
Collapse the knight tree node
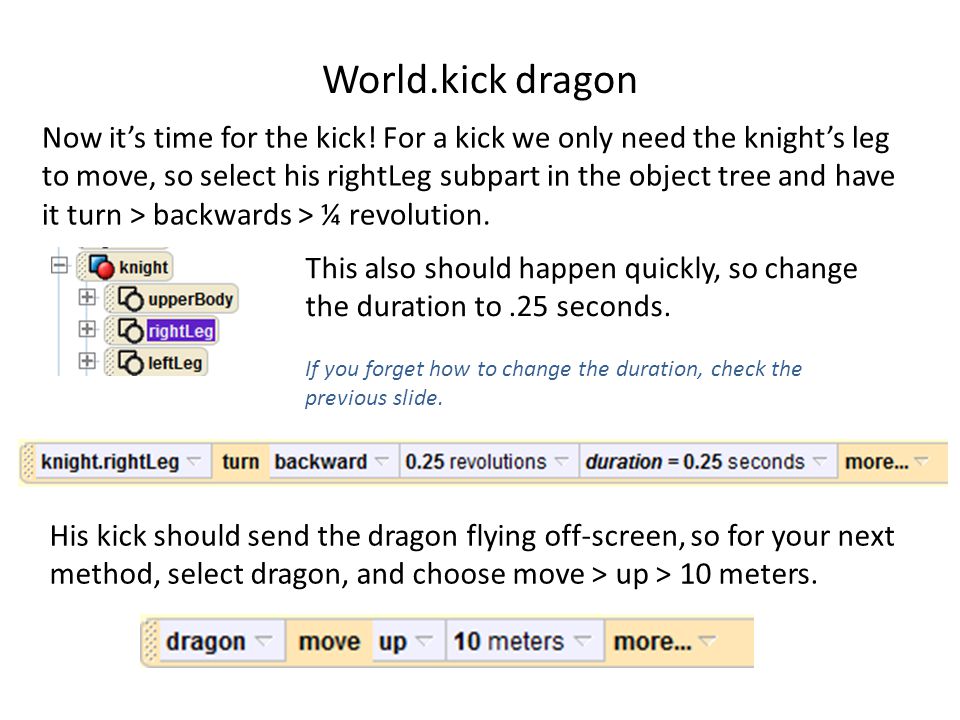59,266
